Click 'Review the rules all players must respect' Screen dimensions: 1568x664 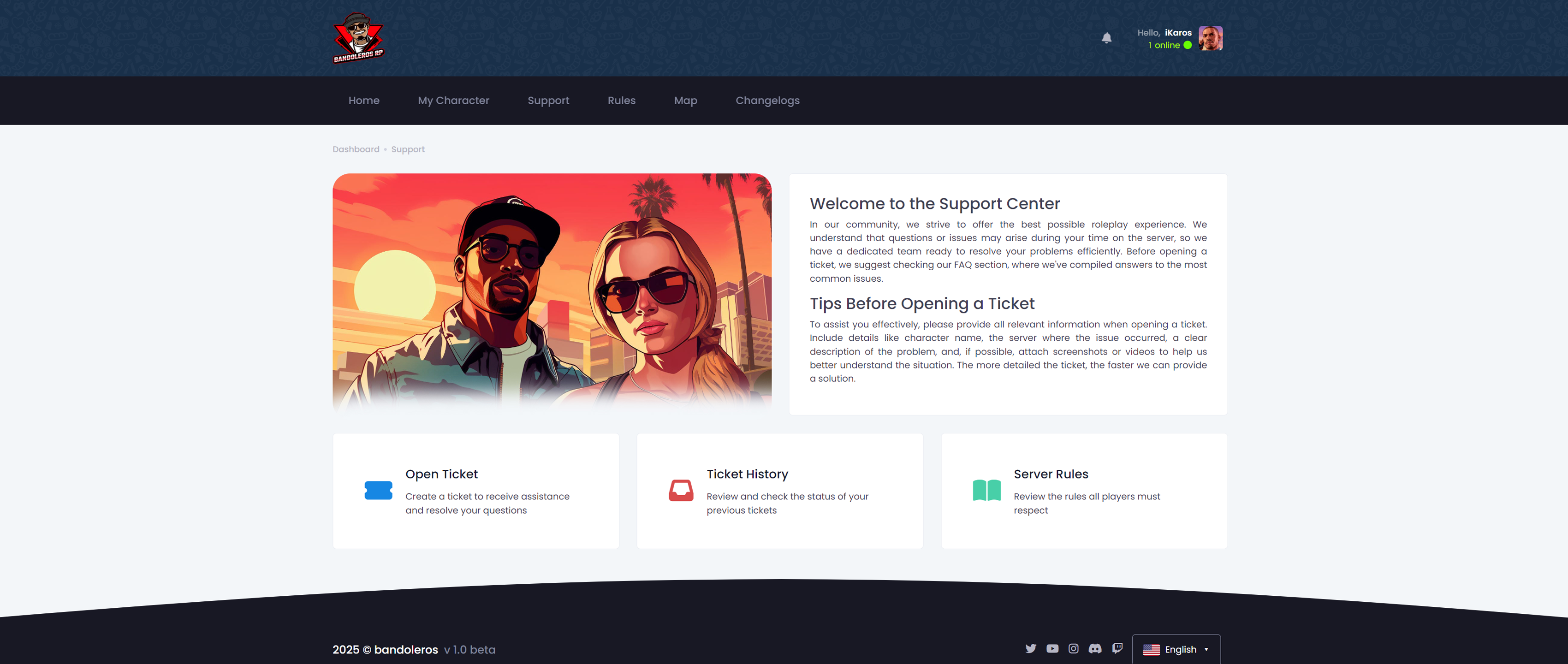pos(1087,504)
